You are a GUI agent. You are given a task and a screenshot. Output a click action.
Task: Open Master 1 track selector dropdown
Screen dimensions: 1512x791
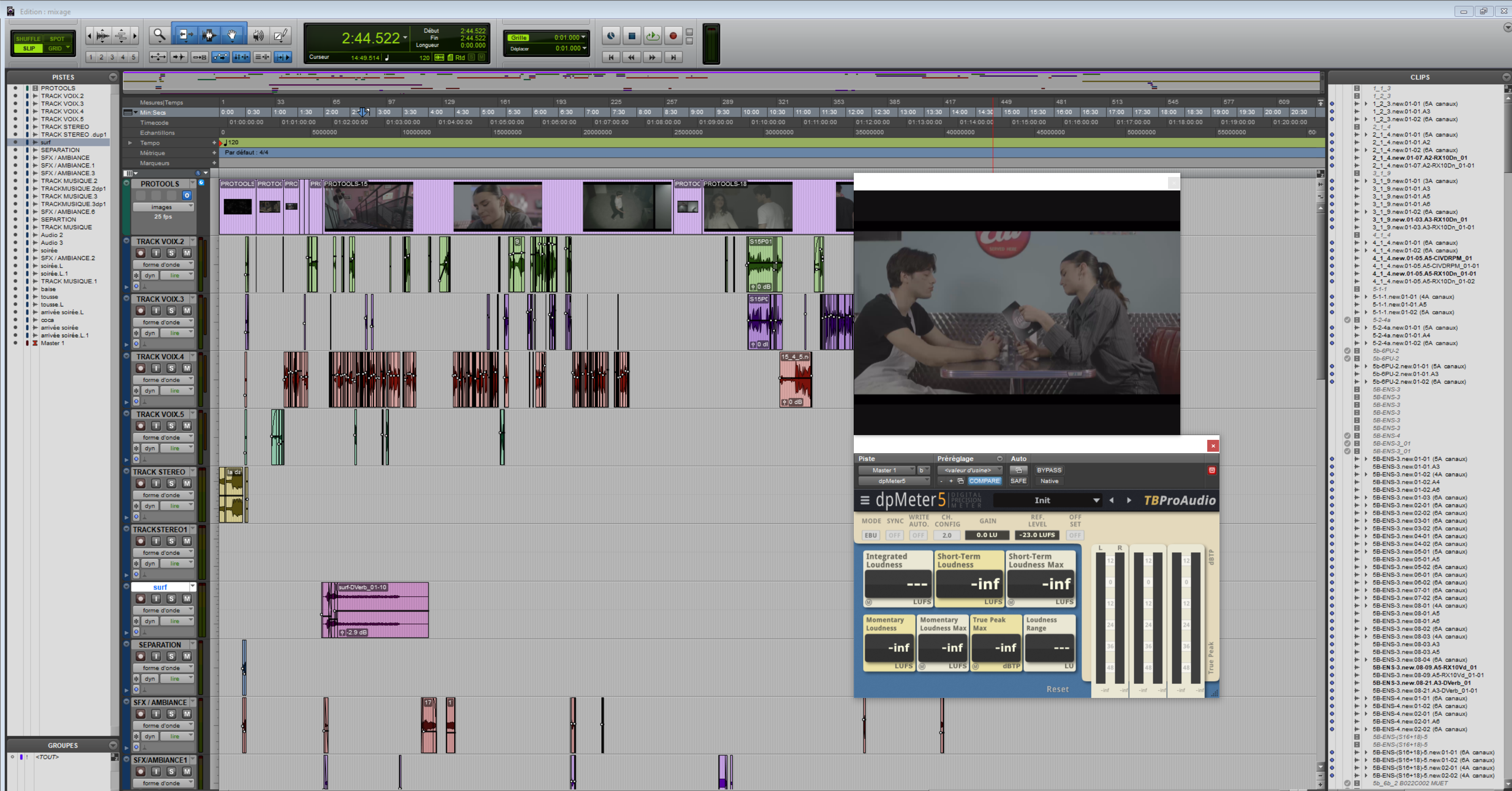886,470
